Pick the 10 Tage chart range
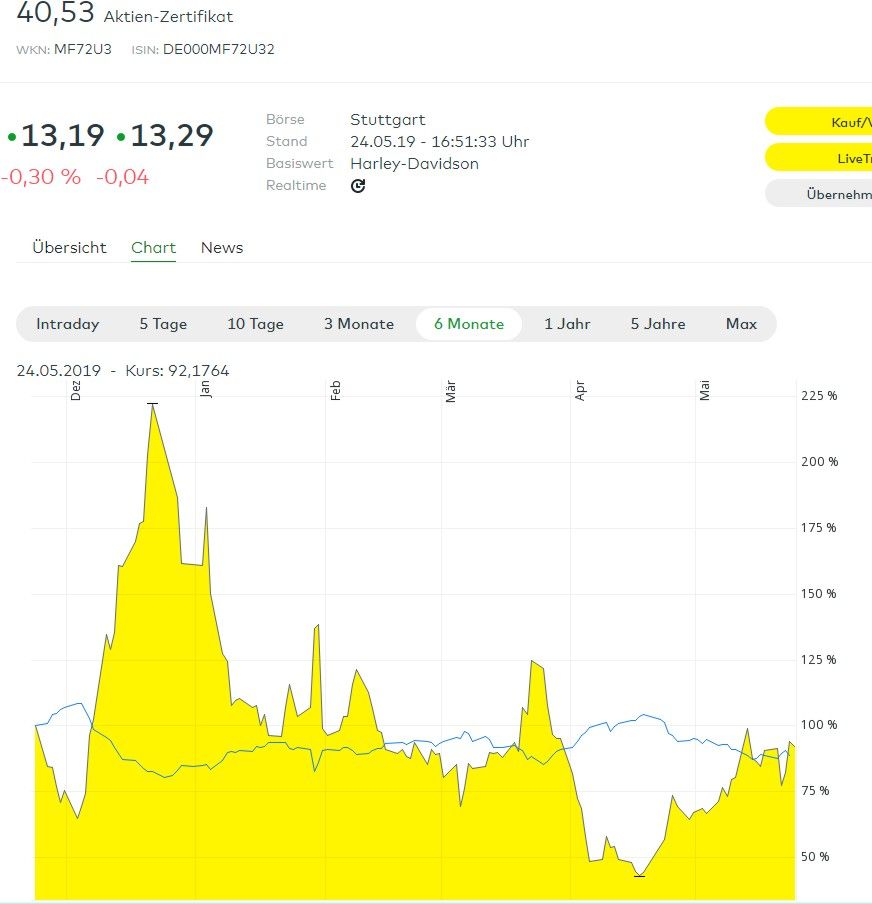Viewport: 872px width, 904px height. (x=255, y=324)
